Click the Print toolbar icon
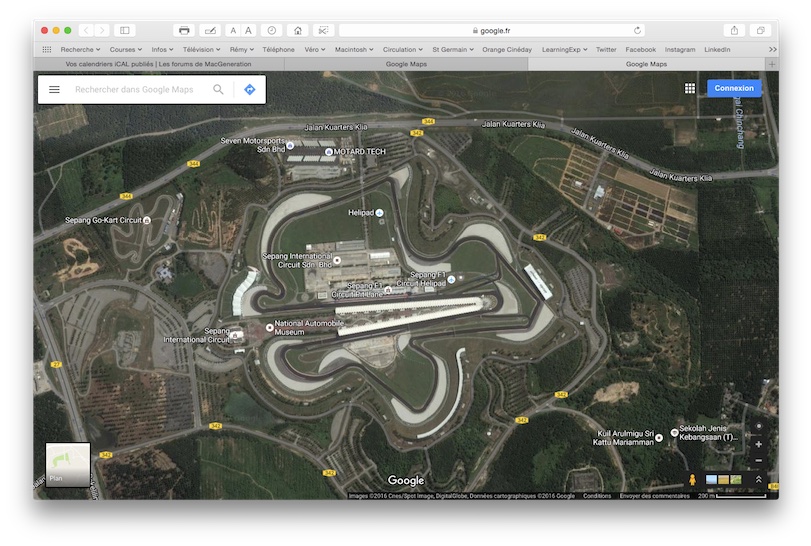 (184, 31)
